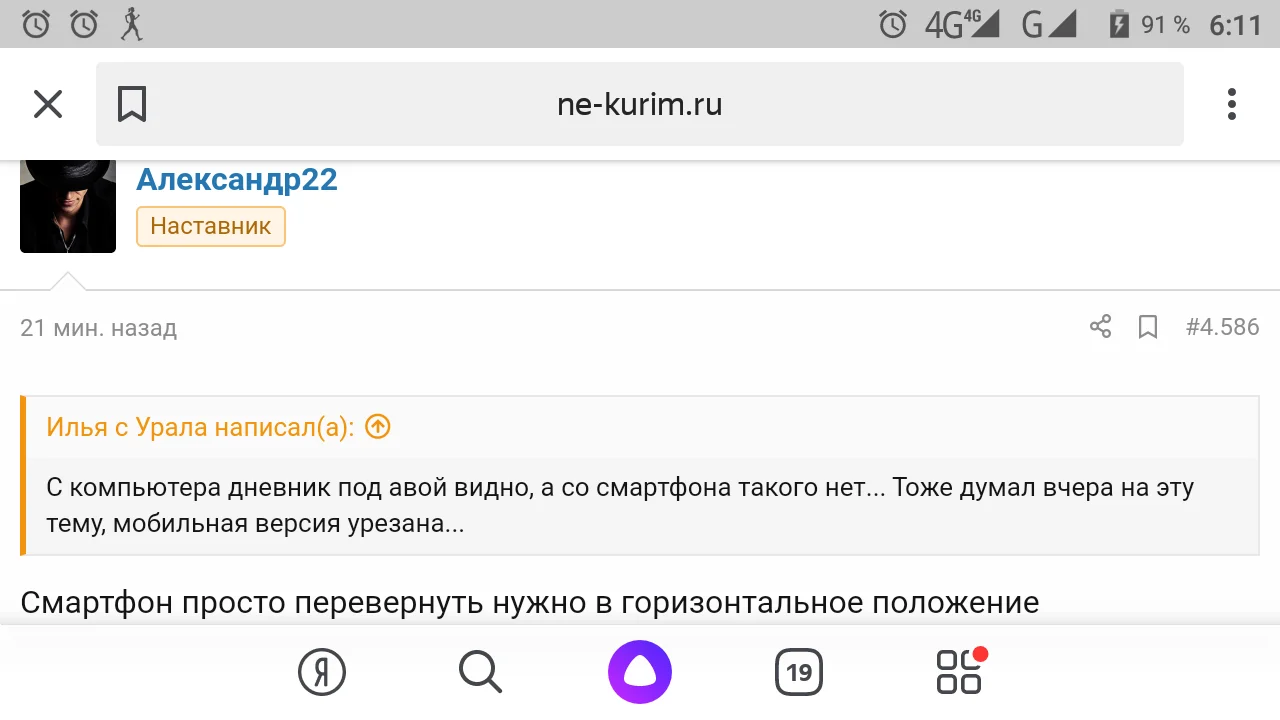Open tab switcher showing 19 tabs

[799, 671]
